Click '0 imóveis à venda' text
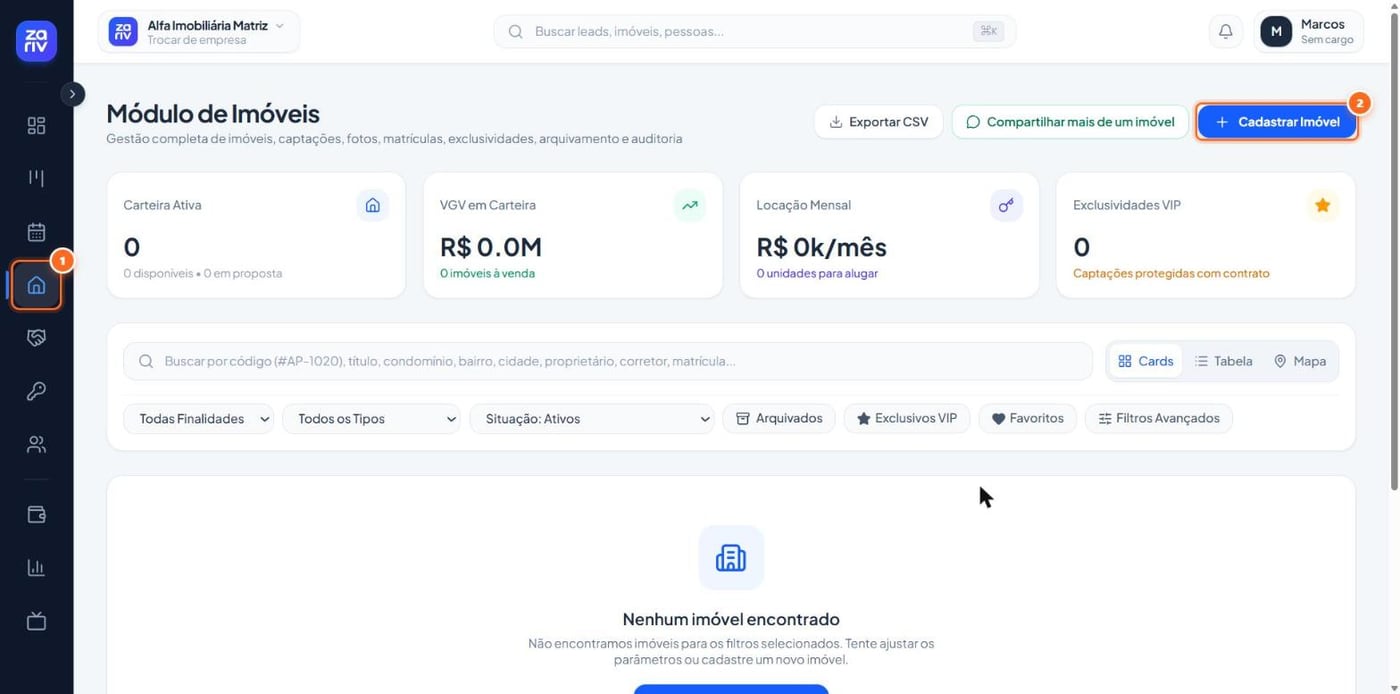This screenshot has height=694, width=1400. tap(487, 273)
